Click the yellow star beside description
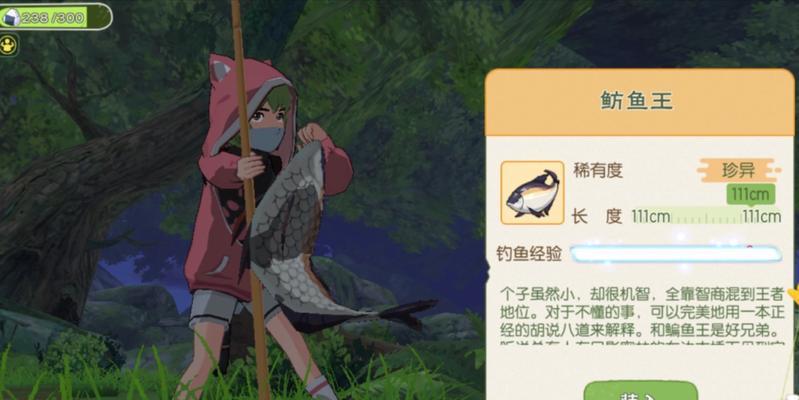This screenshot has width=799, height=400. click(x=794, y=296)
